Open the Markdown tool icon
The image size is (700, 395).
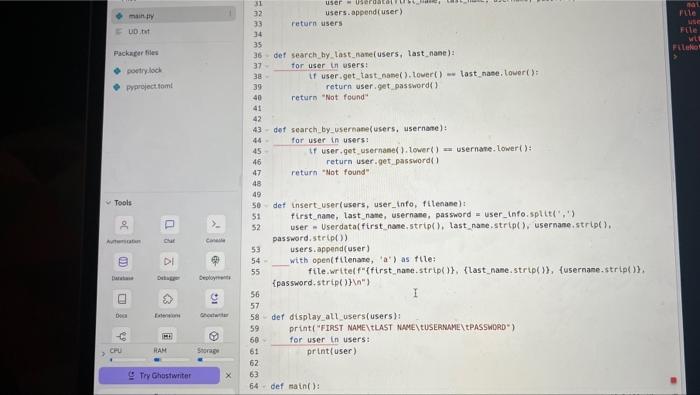[167, 336]
